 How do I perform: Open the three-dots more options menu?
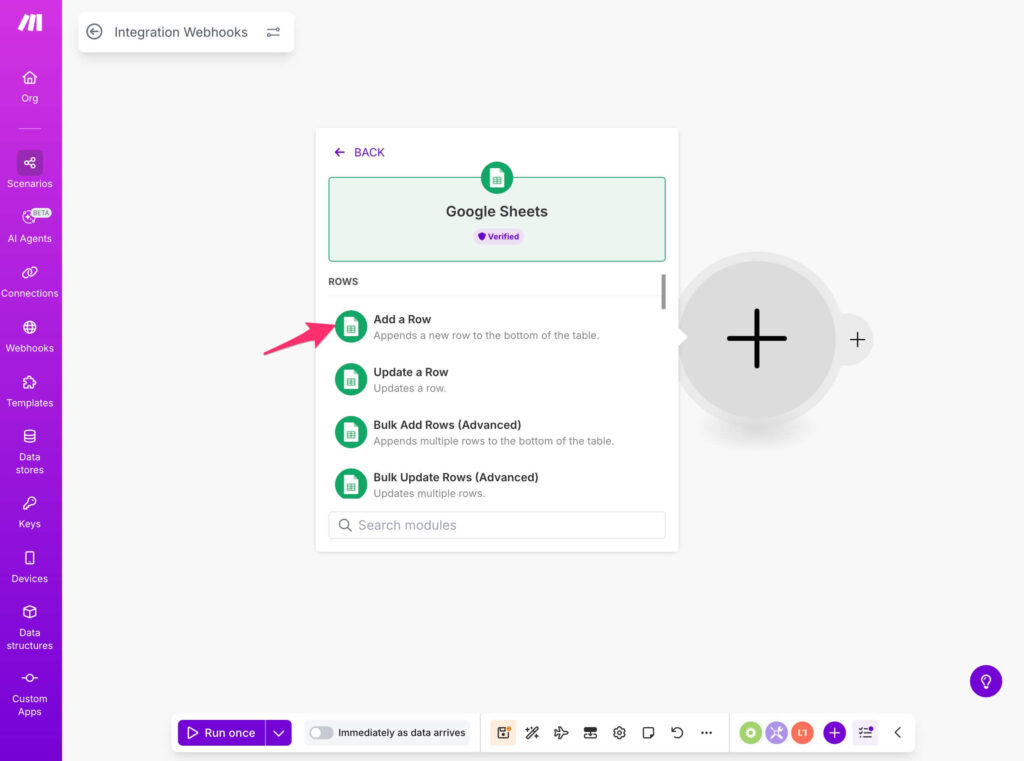pos(706,733)
